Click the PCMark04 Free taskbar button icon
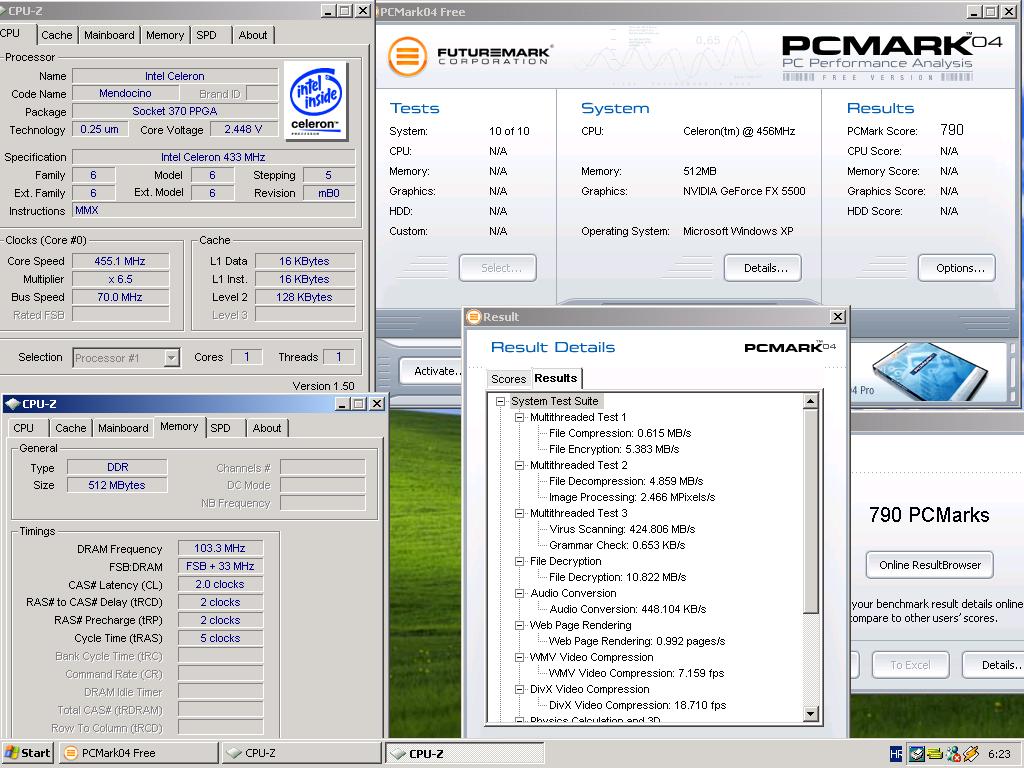The width and height of the screenshot is (1024, 768). pos(71,753)
